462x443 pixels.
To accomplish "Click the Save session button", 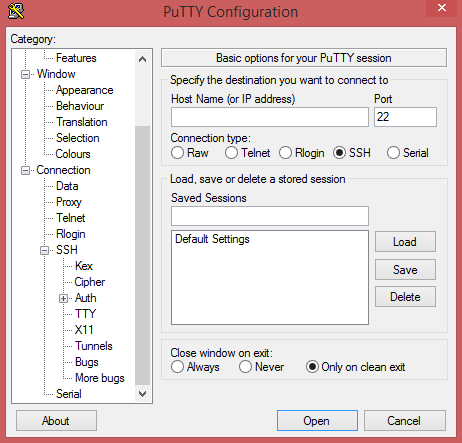I will click(x=405, y=270).
